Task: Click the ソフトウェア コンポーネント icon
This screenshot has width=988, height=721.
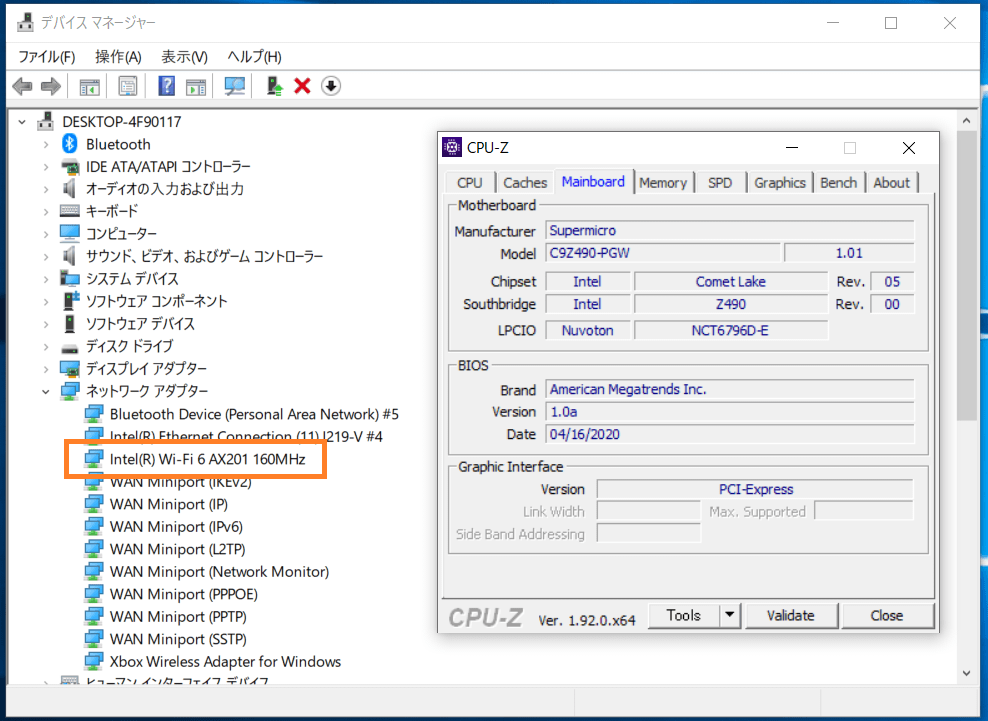Action: [x=71, y=301]
